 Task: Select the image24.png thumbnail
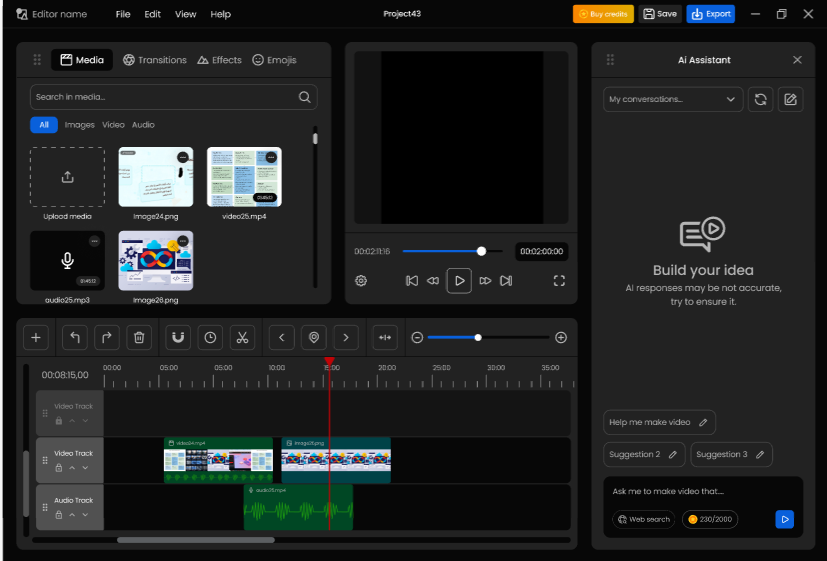(156, 177)
